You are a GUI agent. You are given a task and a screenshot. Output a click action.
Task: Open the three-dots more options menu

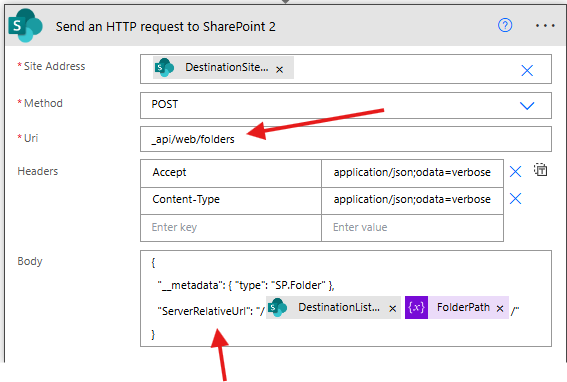[x=545, y=26]
